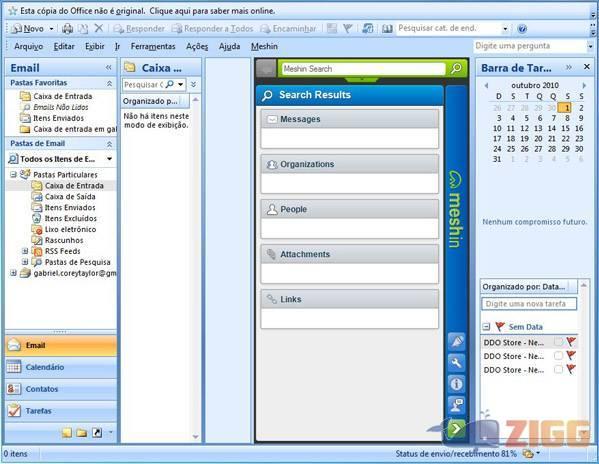Collapse the Pastas Favoritas section

[x=109, y=83]
